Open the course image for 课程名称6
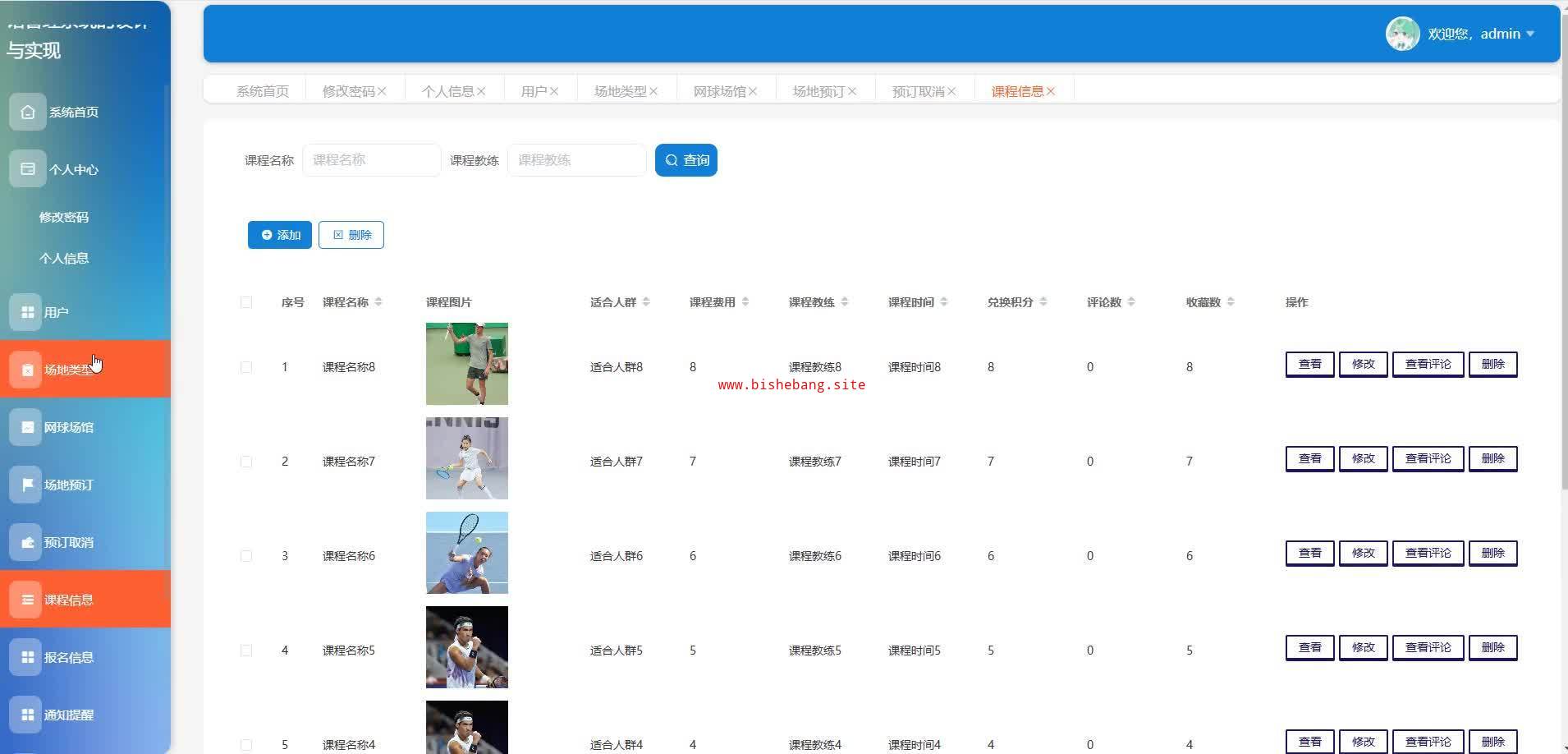Viewport: 1568px width, 754px height. coord(467,553)
